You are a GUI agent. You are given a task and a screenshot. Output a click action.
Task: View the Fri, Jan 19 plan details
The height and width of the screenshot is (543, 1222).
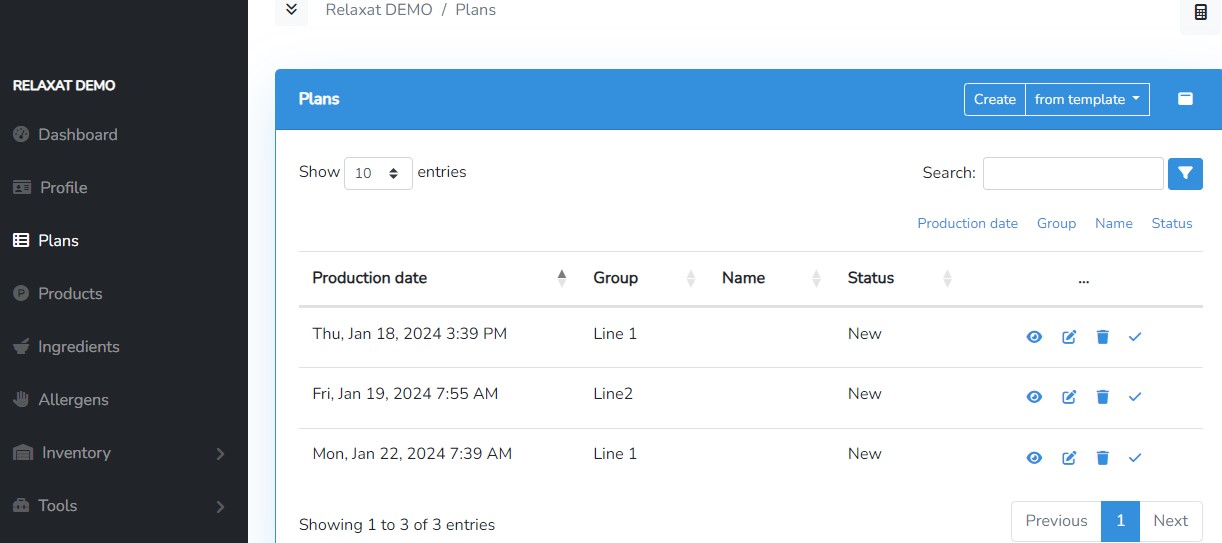point(1034,397)
